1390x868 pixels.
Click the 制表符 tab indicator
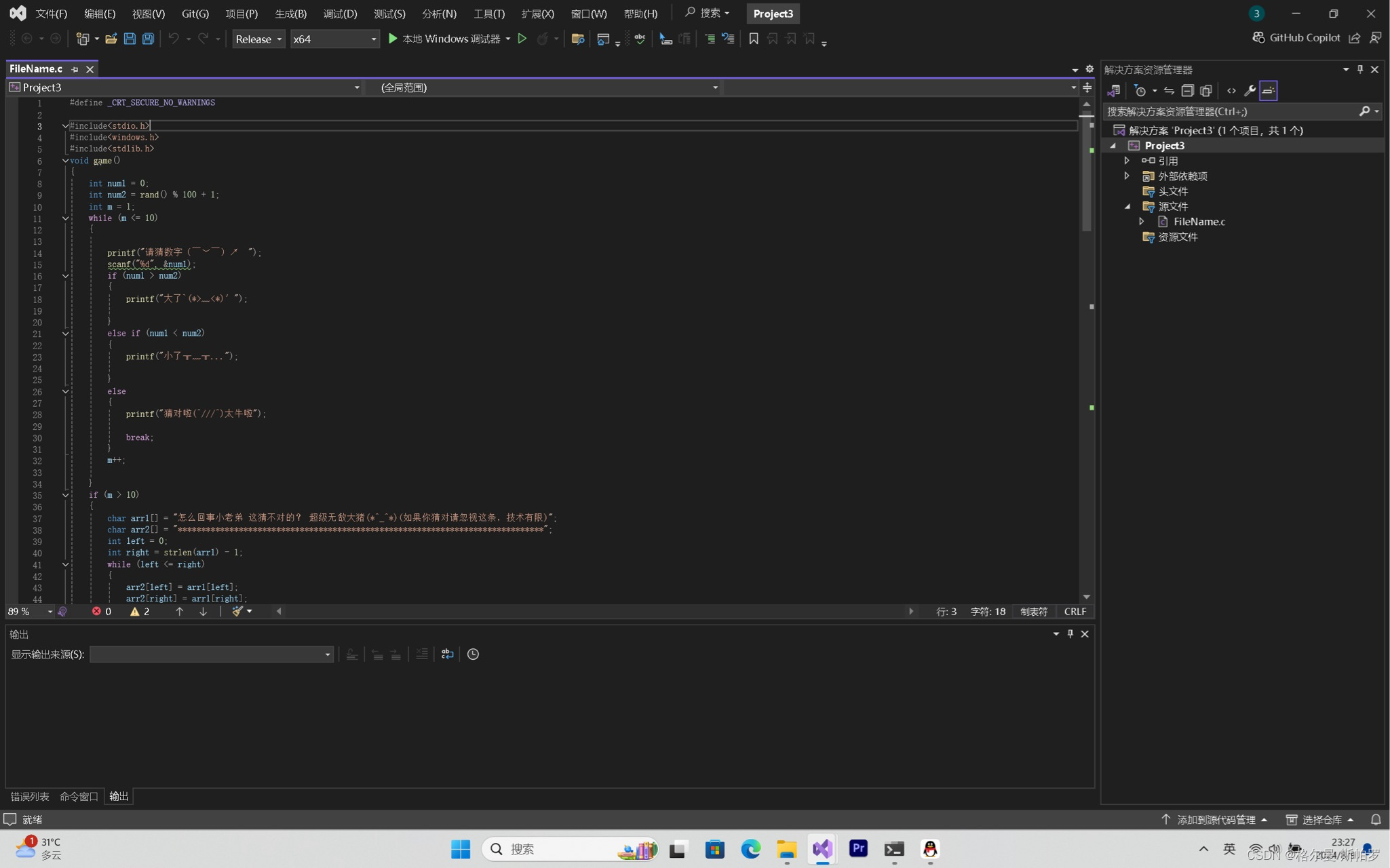coord(1034,611)
